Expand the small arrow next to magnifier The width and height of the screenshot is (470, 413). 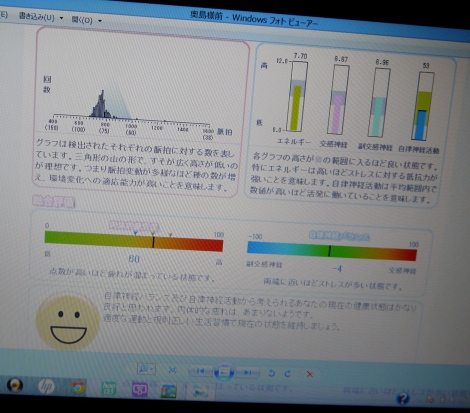[152, 369]
